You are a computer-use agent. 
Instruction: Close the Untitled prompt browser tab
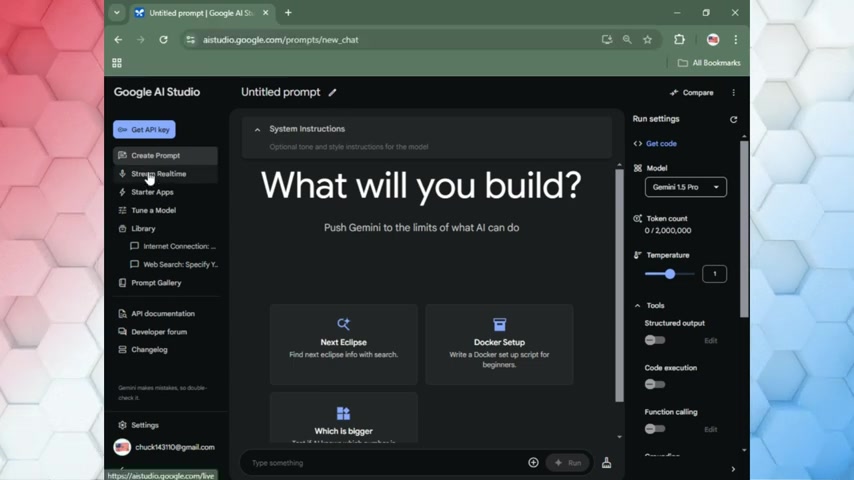pyautogui.click(x=265, y=13)
